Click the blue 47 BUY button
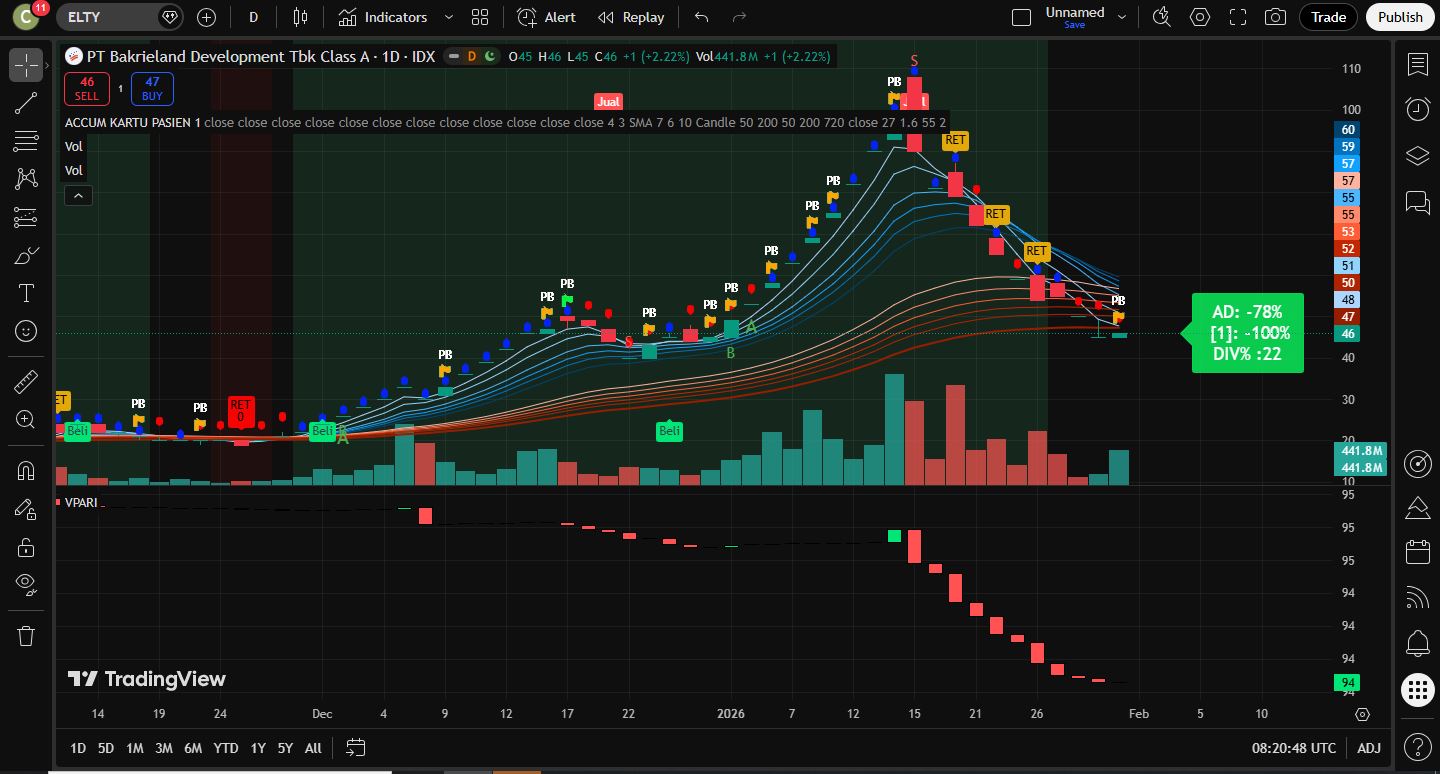This screenshot has width=1440, height=774. (152, 89)
